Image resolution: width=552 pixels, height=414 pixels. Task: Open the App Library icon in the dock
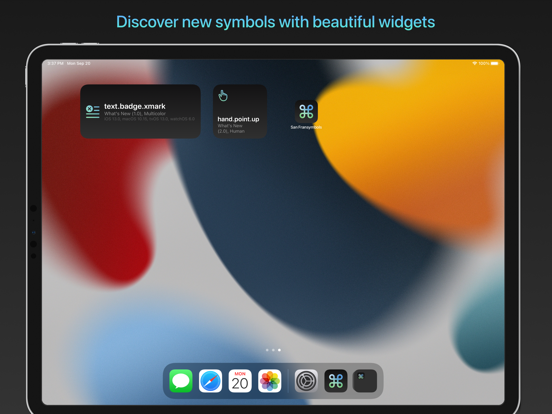(x=365, y=381)
